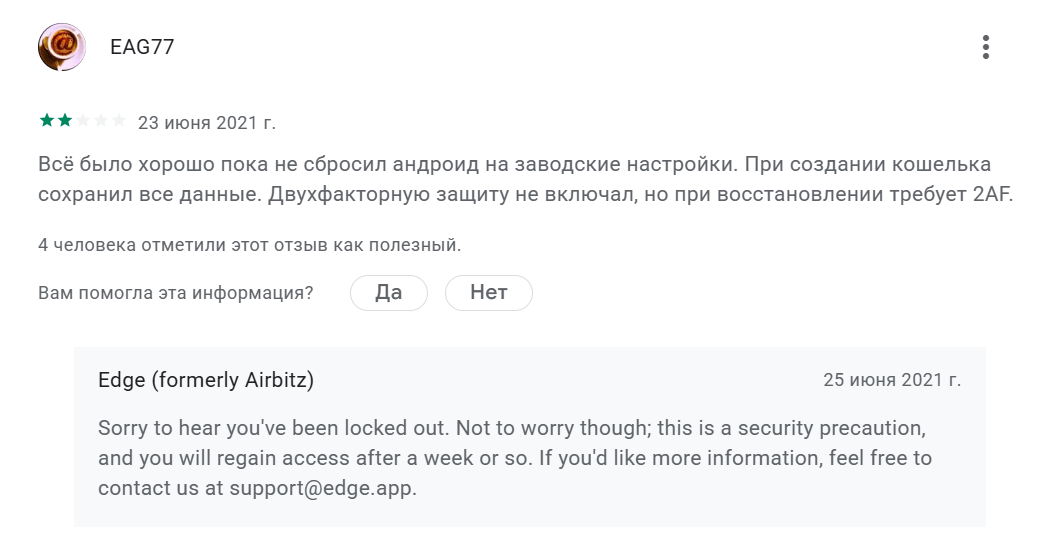Click the fifth empty rating star
The width and height of the screenshot is (1050, 546).
(119, 122)
